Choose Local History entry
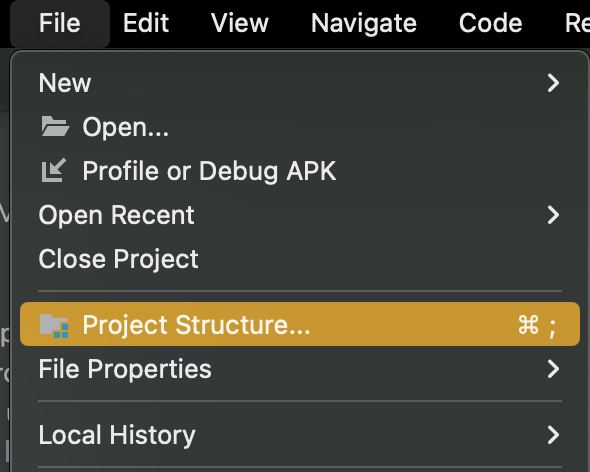 300,435
